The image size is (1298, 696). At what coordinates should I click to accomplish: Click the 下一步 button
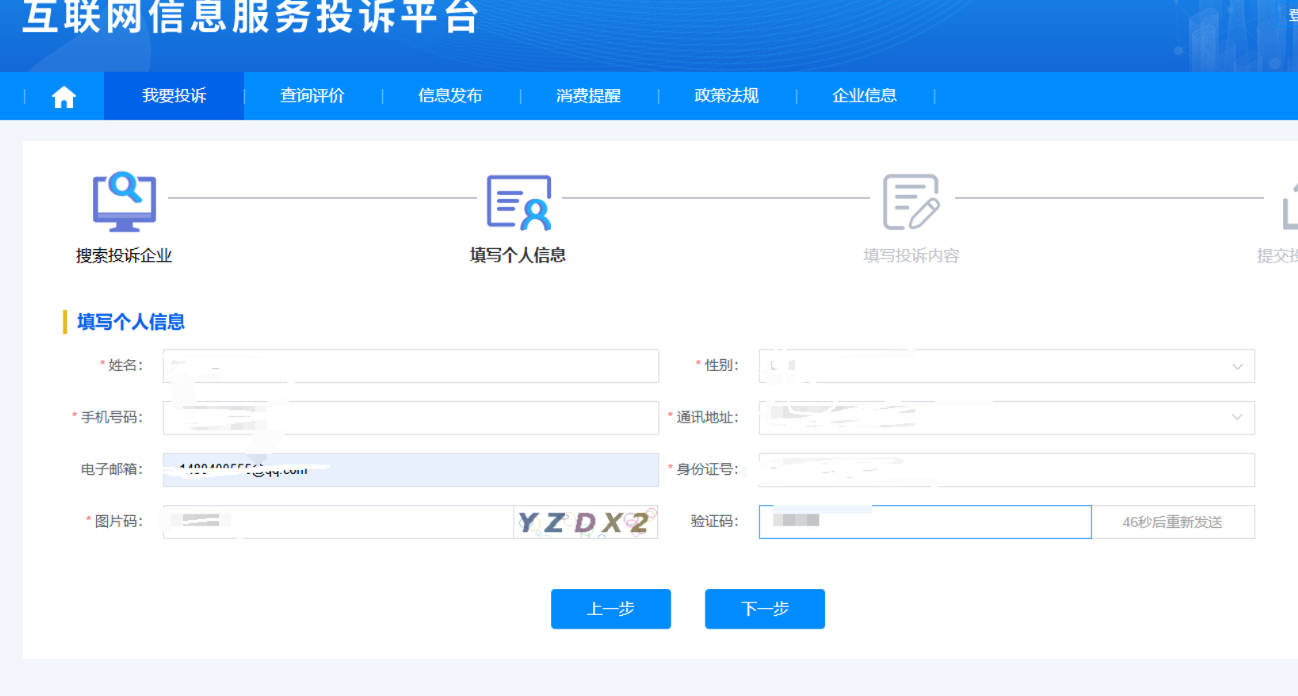click(x=764, y=608)
